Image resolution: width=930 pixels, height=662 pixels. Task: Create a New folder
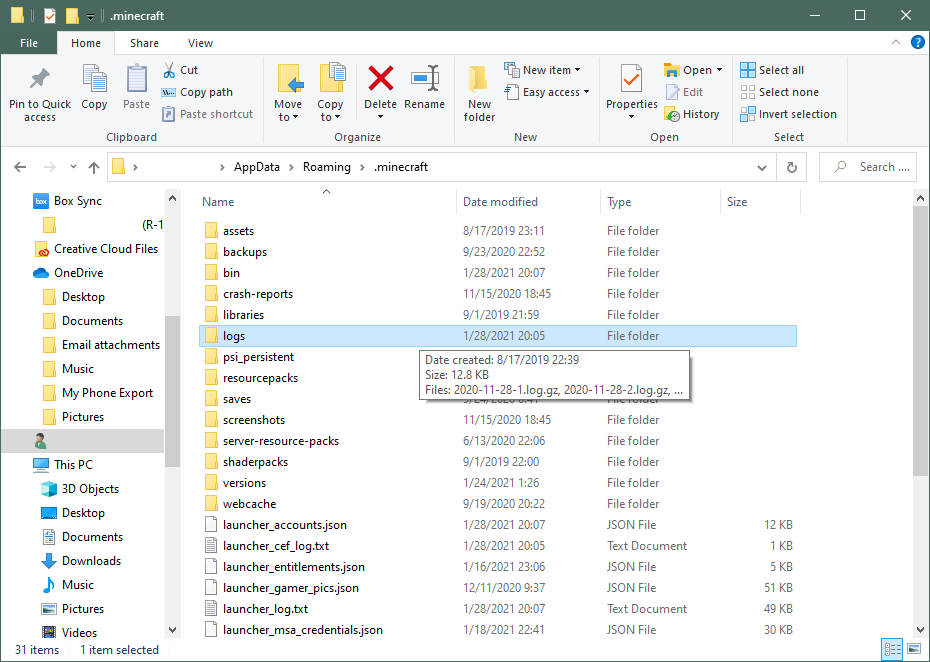478,90
